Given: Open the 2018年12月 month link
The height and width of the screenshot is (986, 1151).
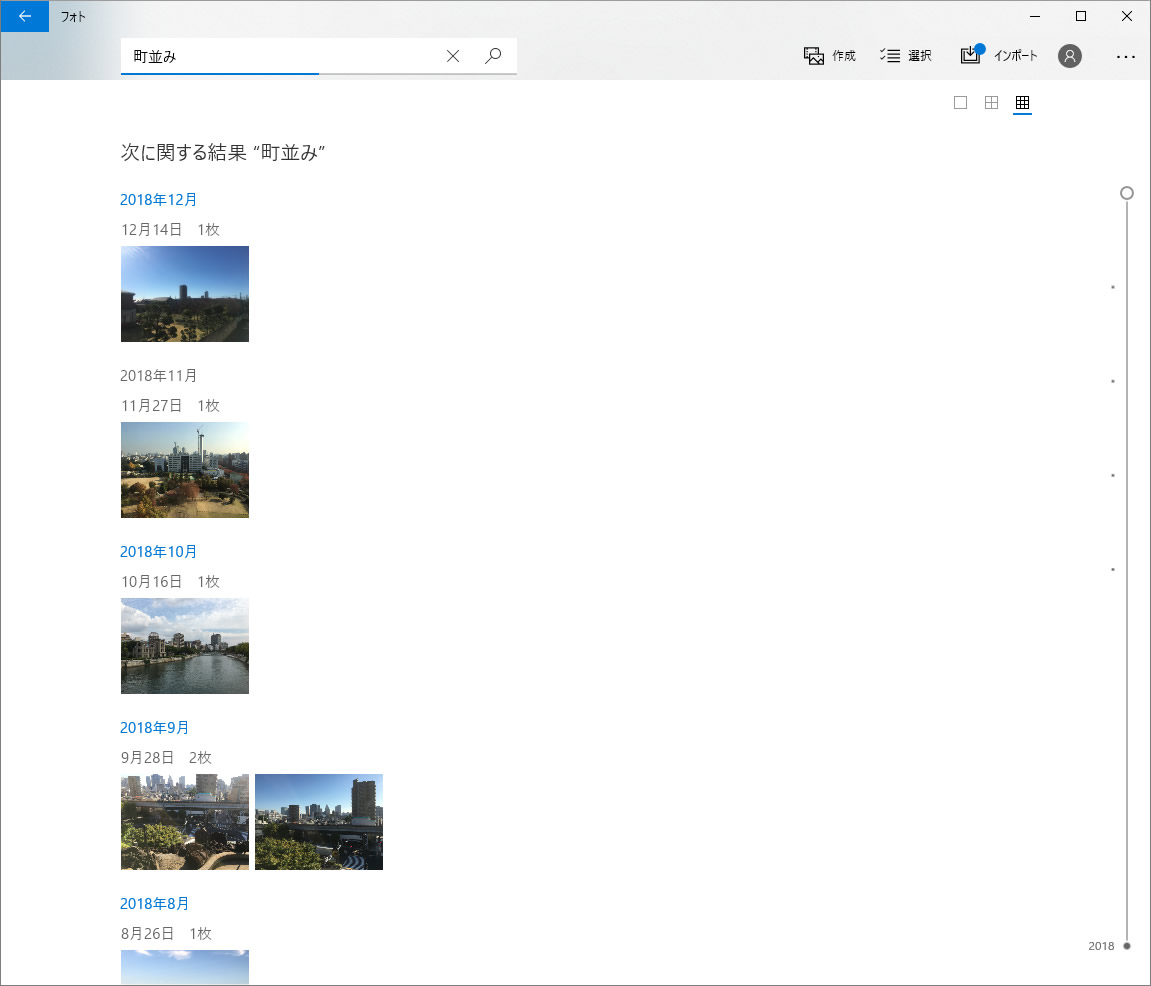Looking at the screenshot, I should [159, 200].
